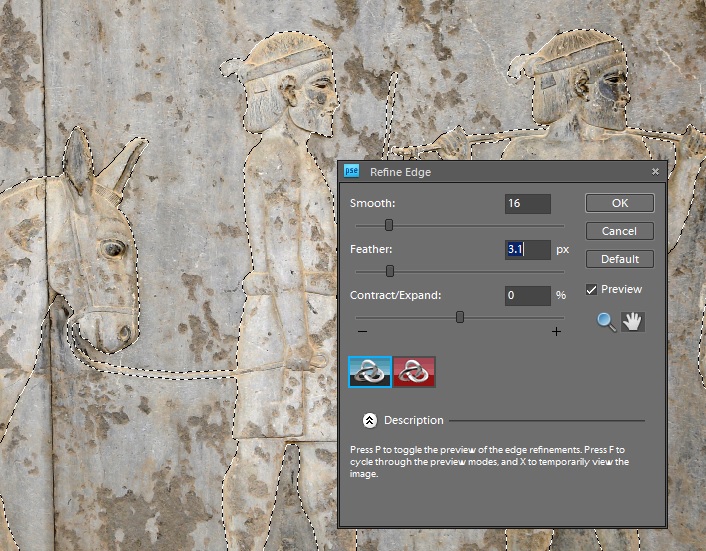706x551 pixels.
Task: Select the Zoom magnifier tool
Action: 606,322
